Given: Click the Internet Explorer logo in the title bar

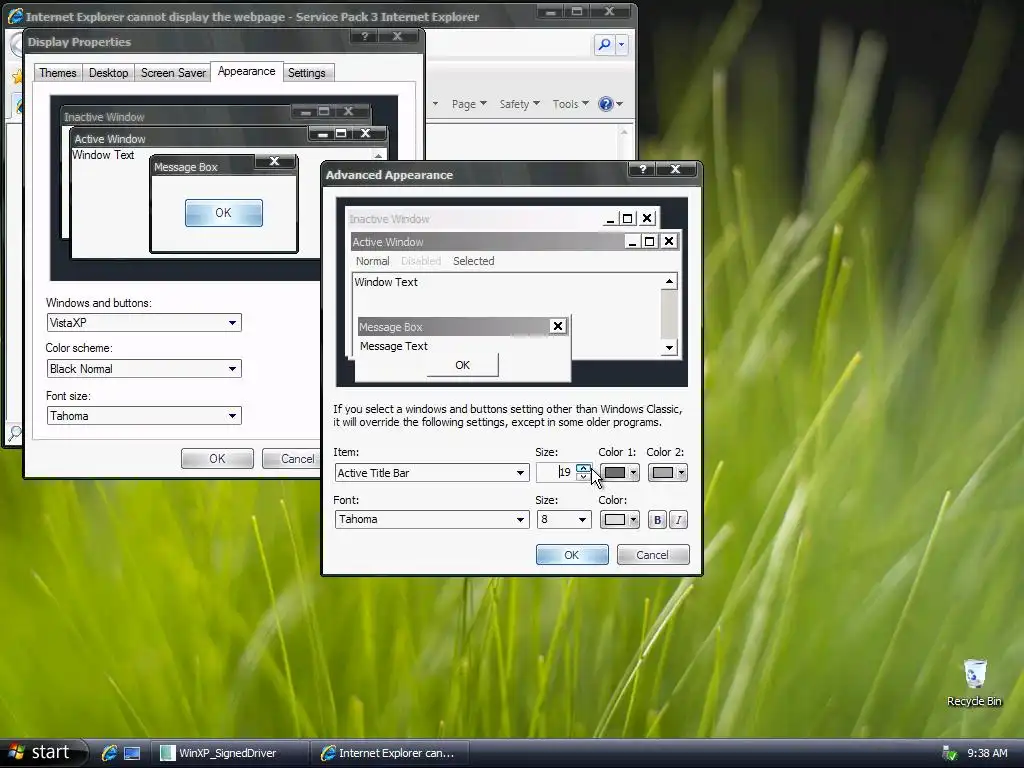Looking at the screenshot, I should click(x=14, y=16).
